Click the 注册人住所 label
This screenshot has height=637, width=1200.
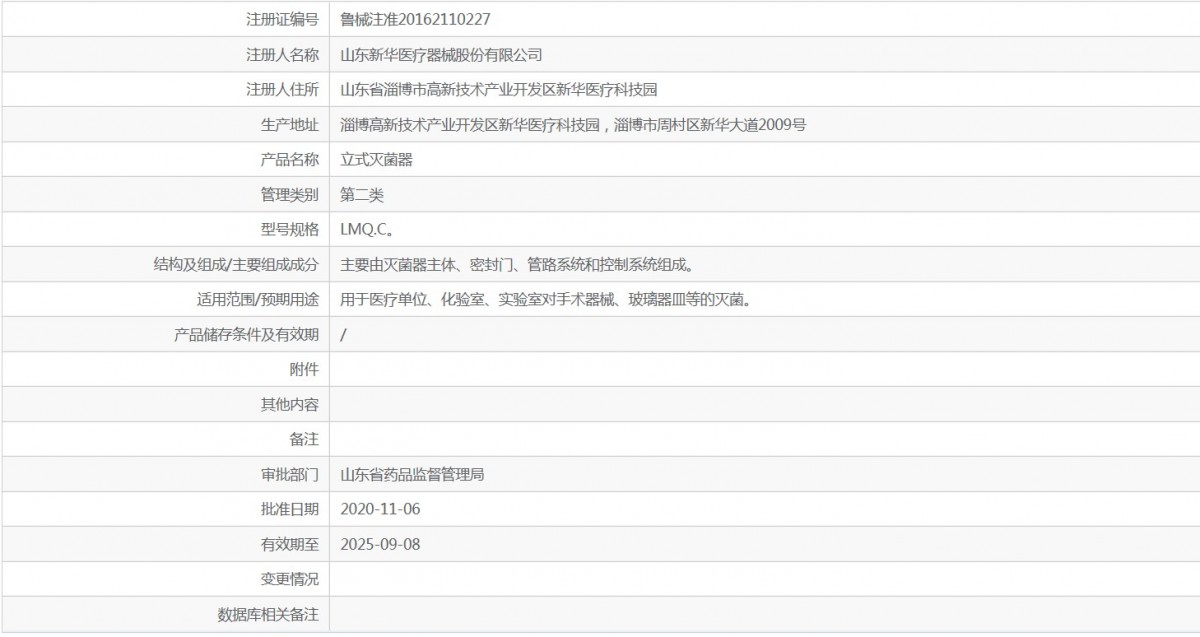click(282, 89)
